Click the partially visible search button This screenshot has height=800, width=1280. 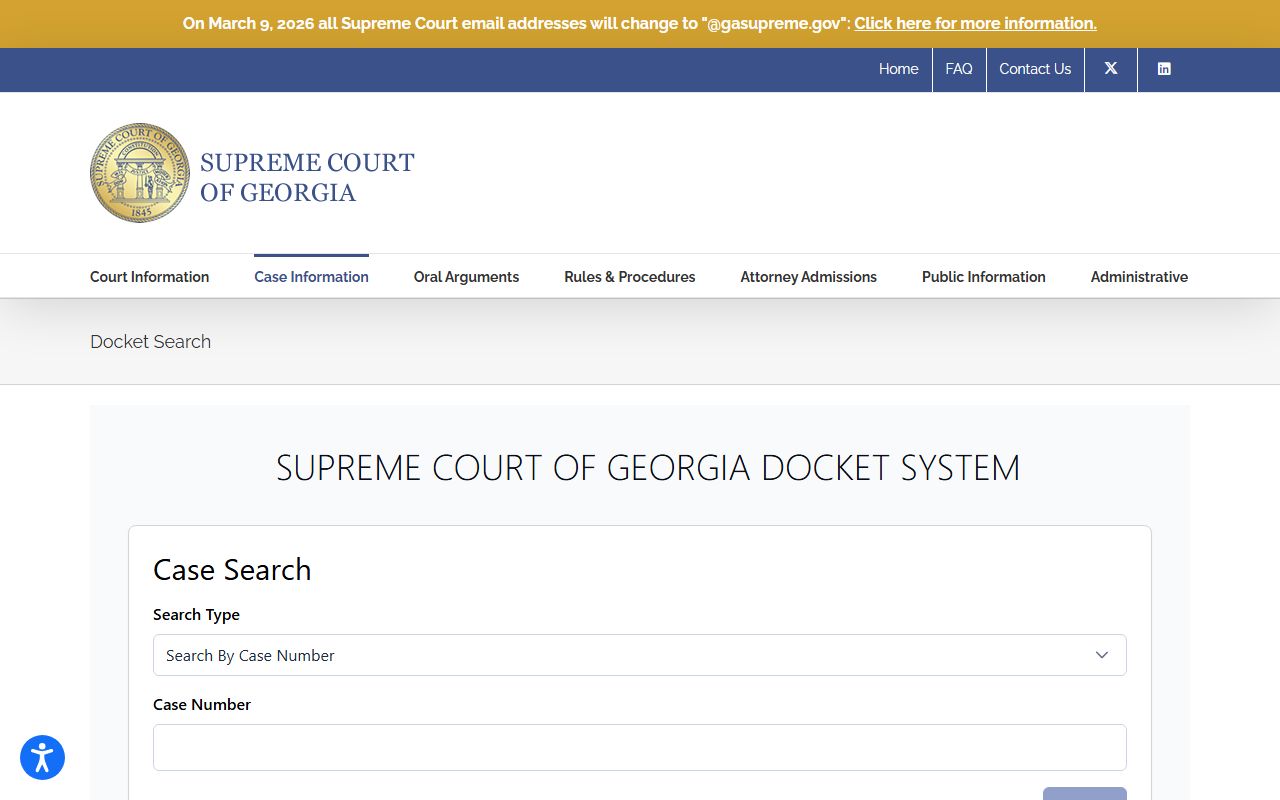[x=1085, y=793]
